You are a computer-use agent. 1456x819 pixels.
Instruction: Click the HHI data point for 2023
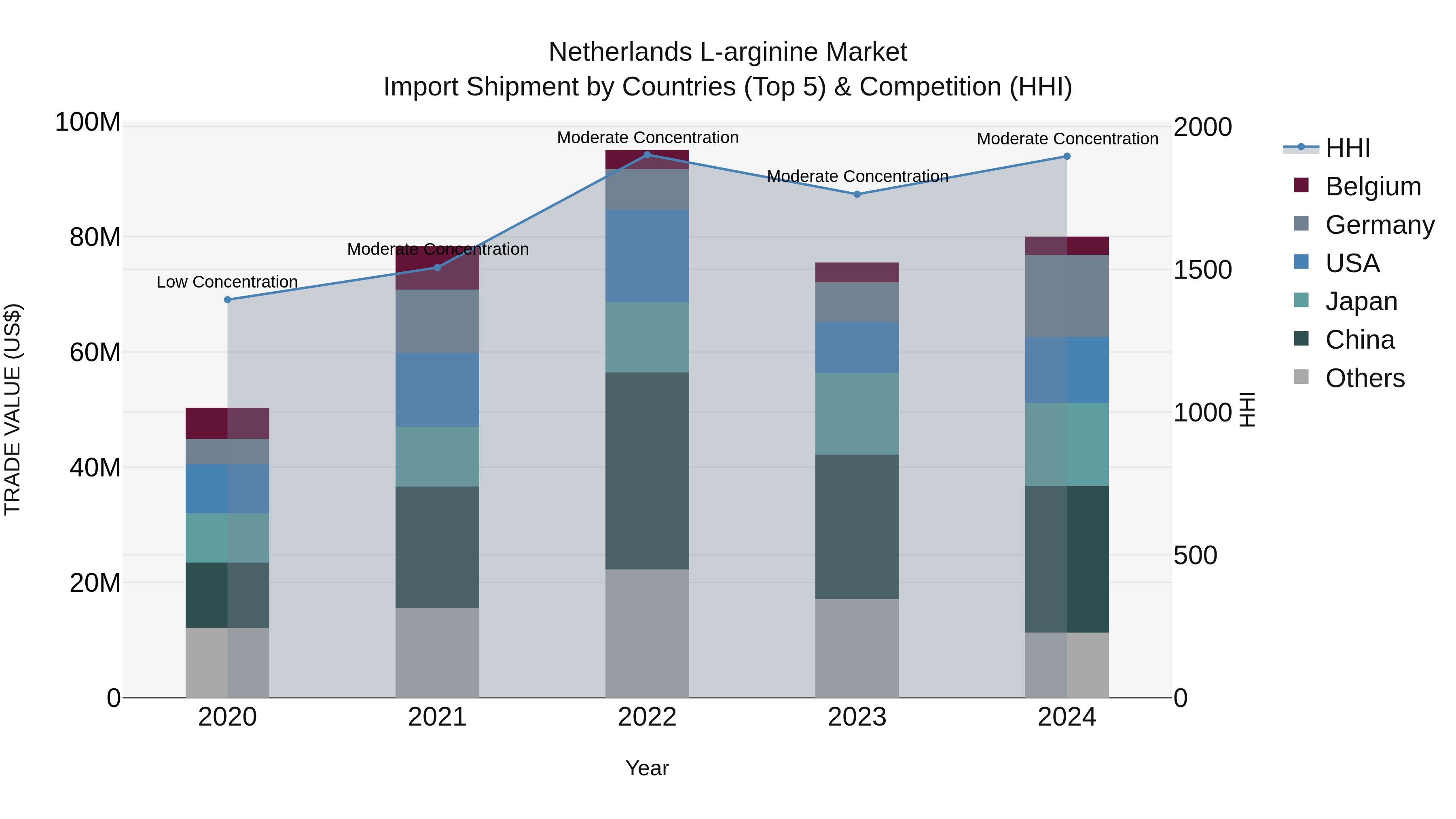click(x=857, y=194)
